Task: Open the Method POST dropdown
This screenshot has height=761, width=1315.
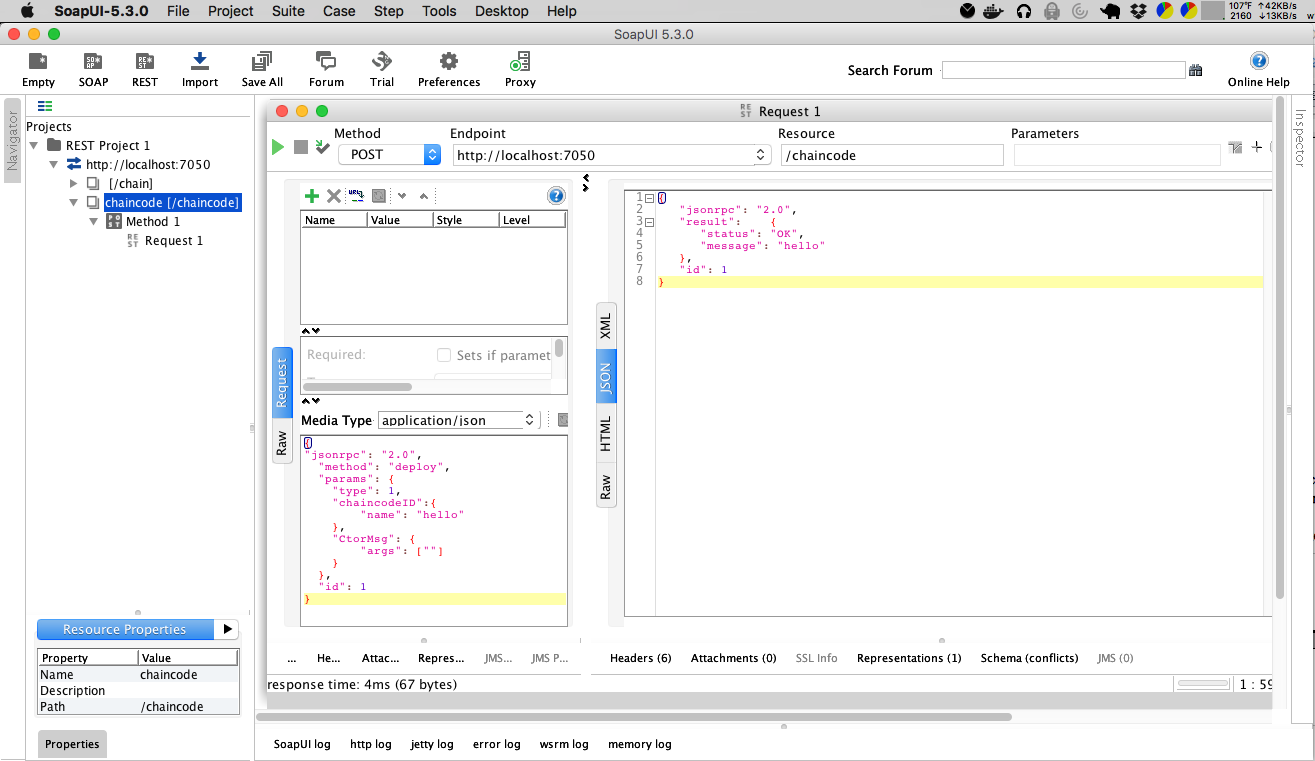Action: pyautogui.click(x=389, y=154)
